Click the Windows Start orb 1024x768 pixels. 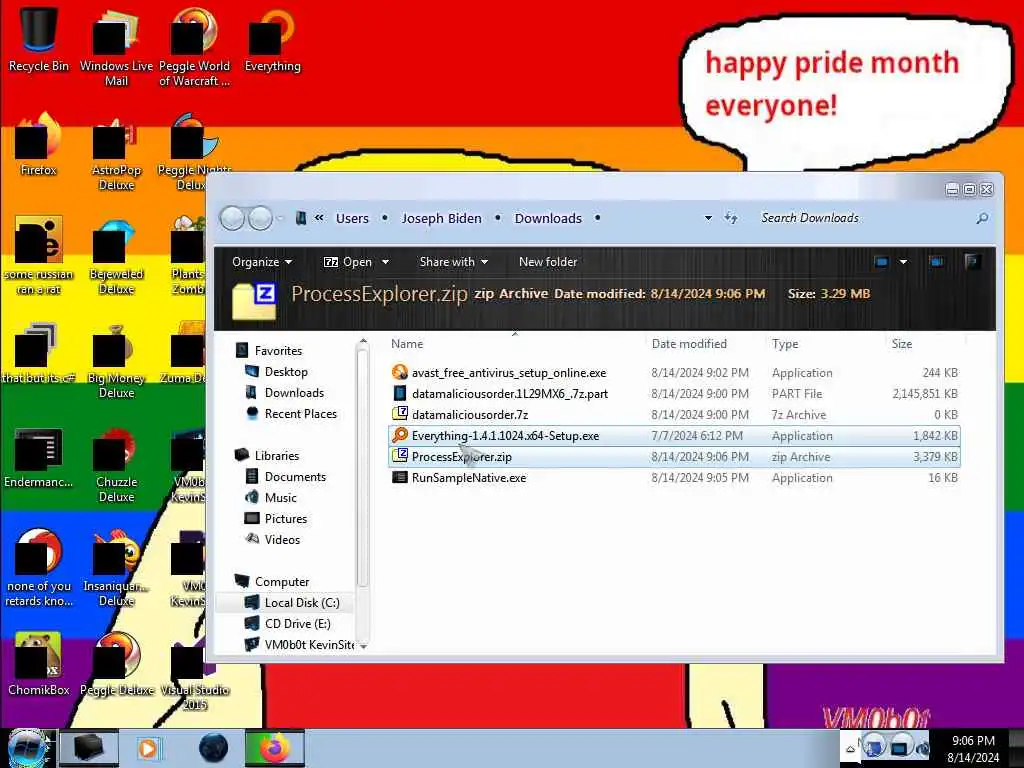pos(27,748)
